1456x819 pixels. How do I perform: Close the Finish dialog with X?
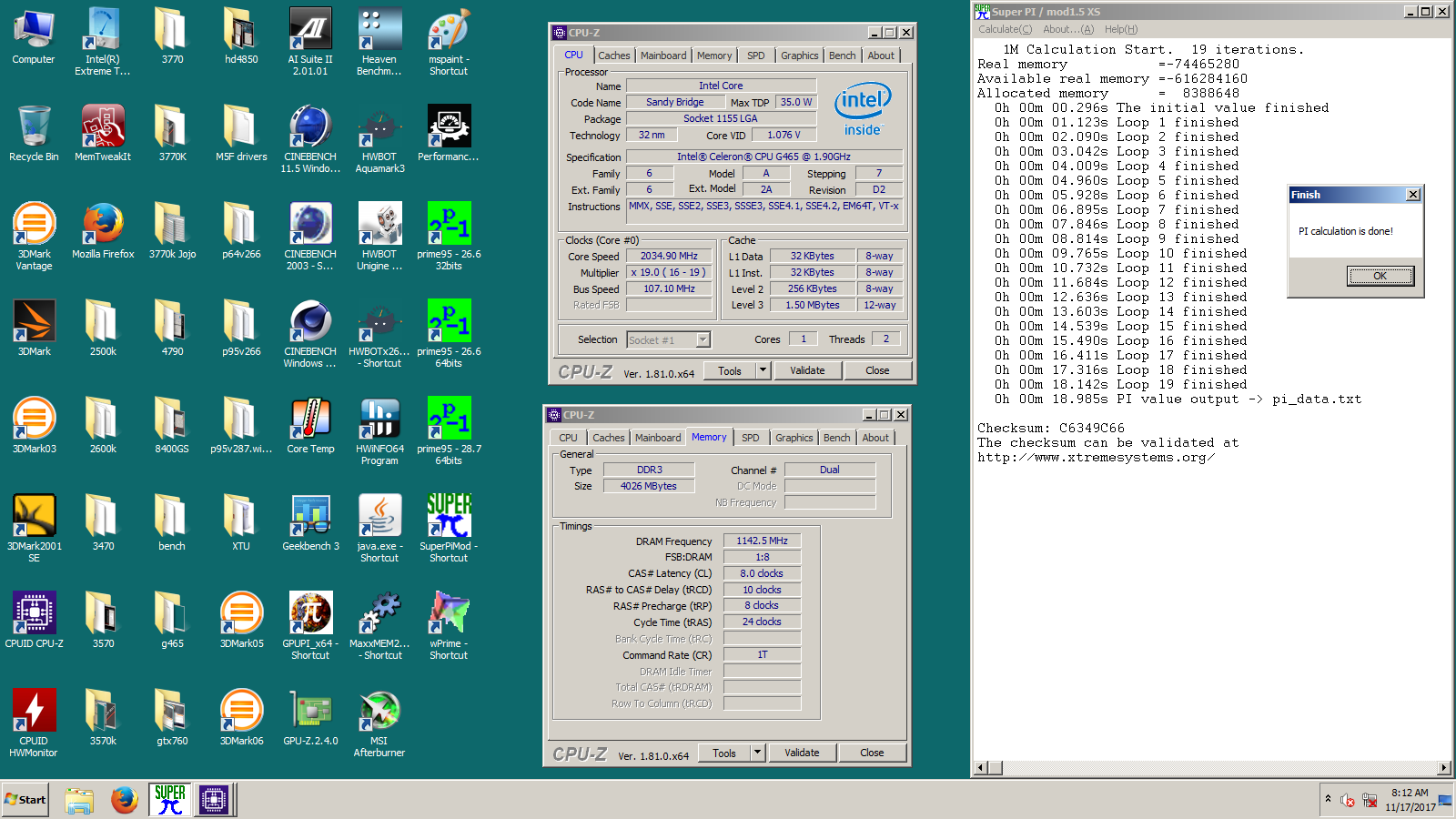(x=1412, y=195)
